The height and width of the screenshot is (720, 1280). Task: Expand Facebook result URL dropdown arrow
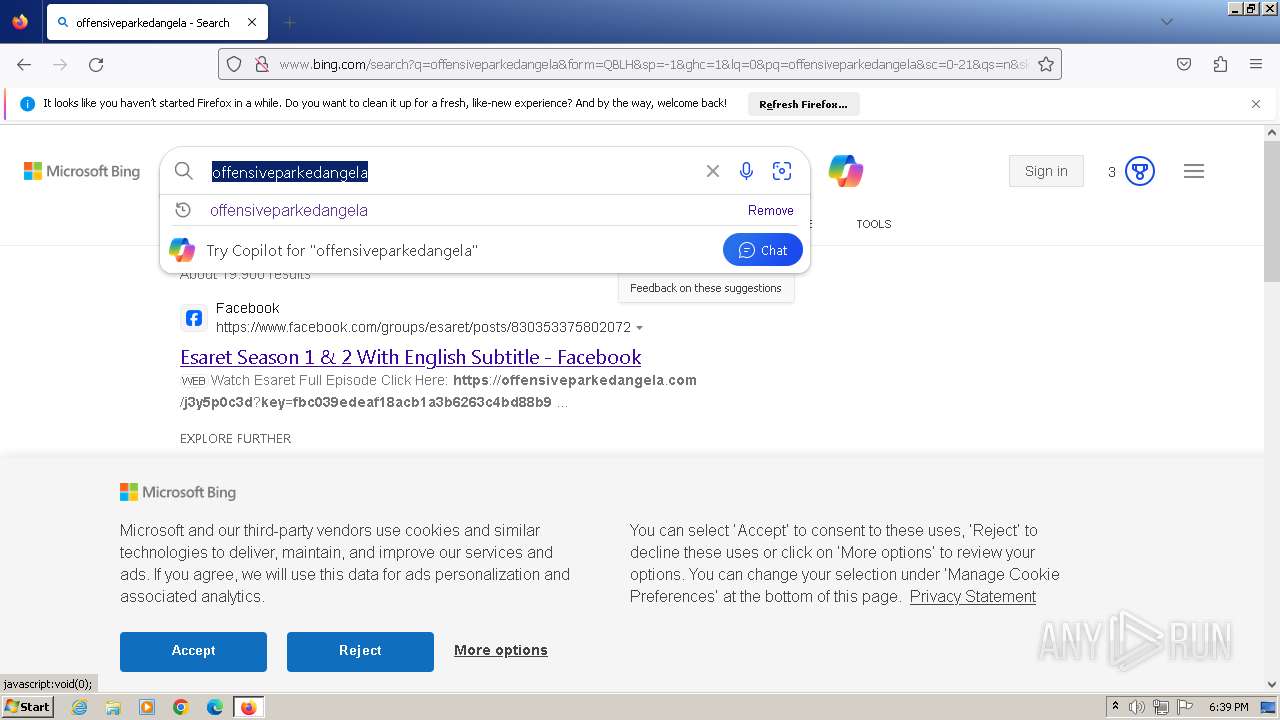tap(640, 328)
